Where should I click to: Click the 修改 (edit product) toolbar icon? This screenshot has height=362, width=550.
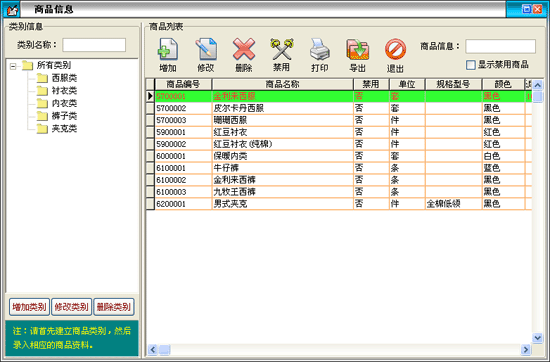206,50
